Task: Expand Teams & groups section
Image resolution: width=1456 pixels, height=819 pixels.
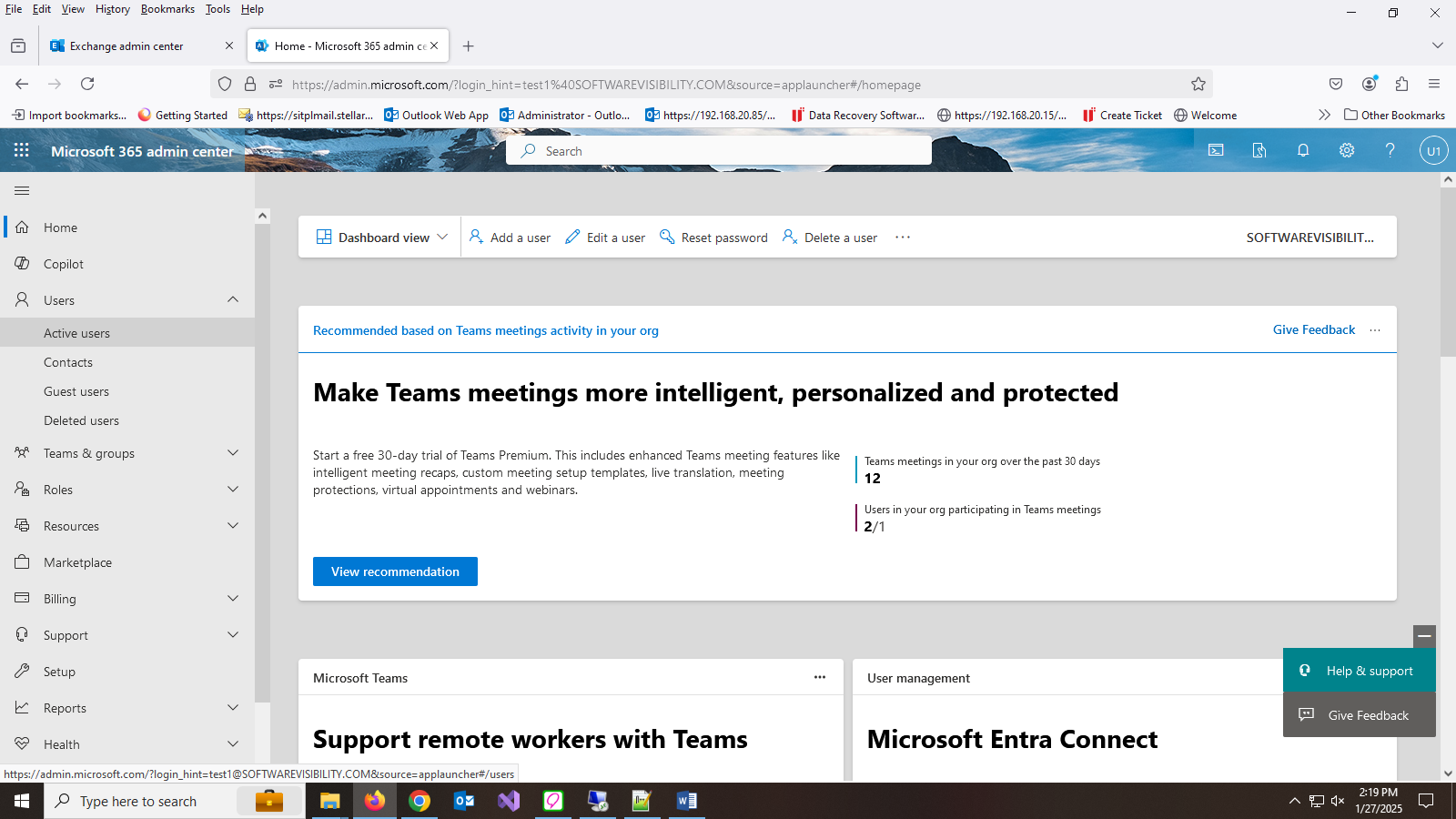Action: tap(233, 453)
